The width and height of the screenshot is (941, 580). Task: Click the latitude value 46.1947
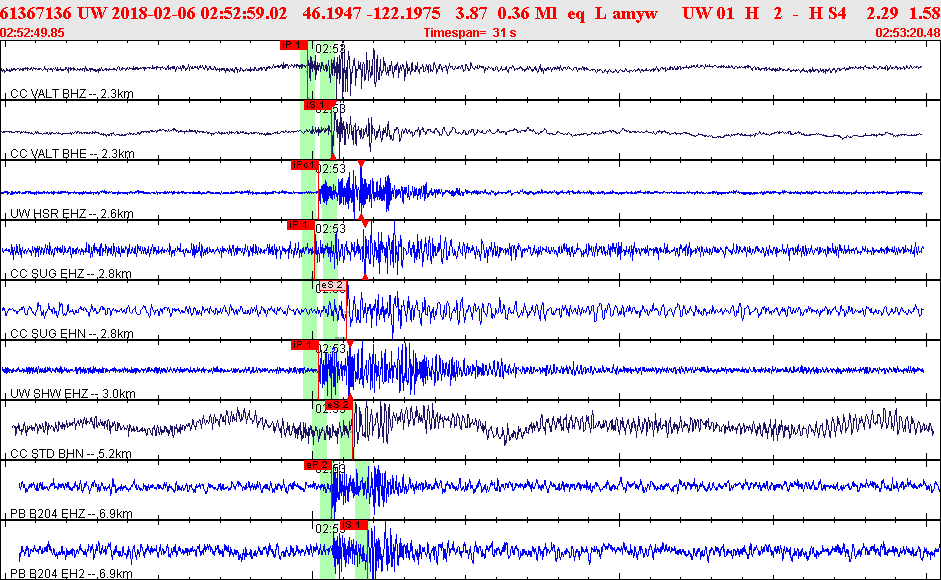(329, 13)
